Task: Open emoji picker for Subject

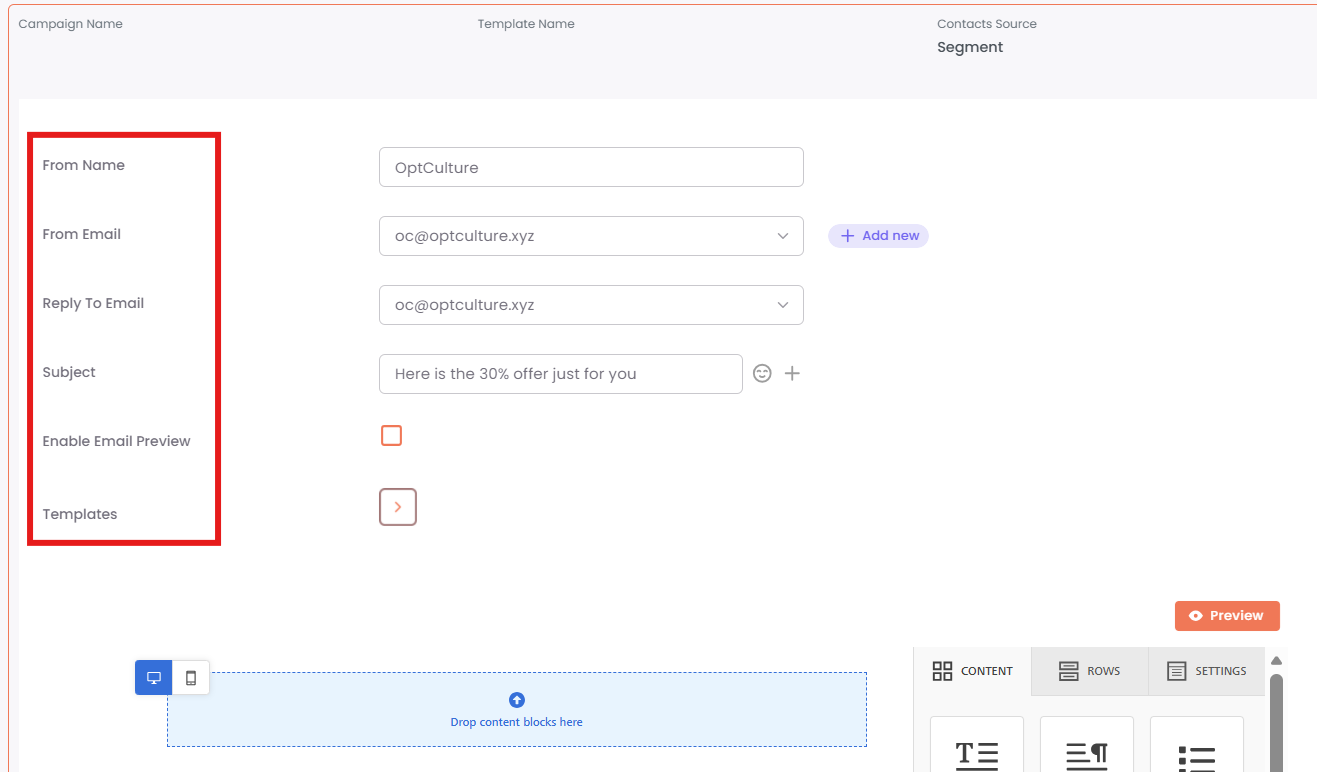Action: [762, 373]
